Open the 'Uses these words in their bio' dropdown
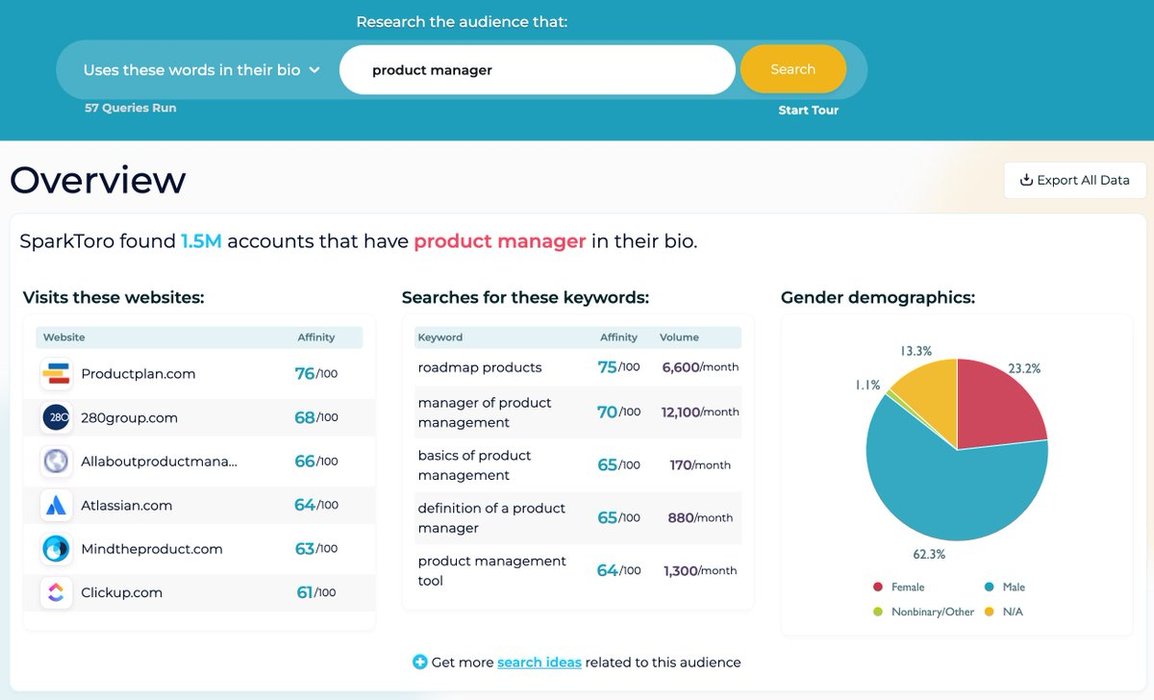This screenshot has height=700, width=1154. [x=201, y=70]
